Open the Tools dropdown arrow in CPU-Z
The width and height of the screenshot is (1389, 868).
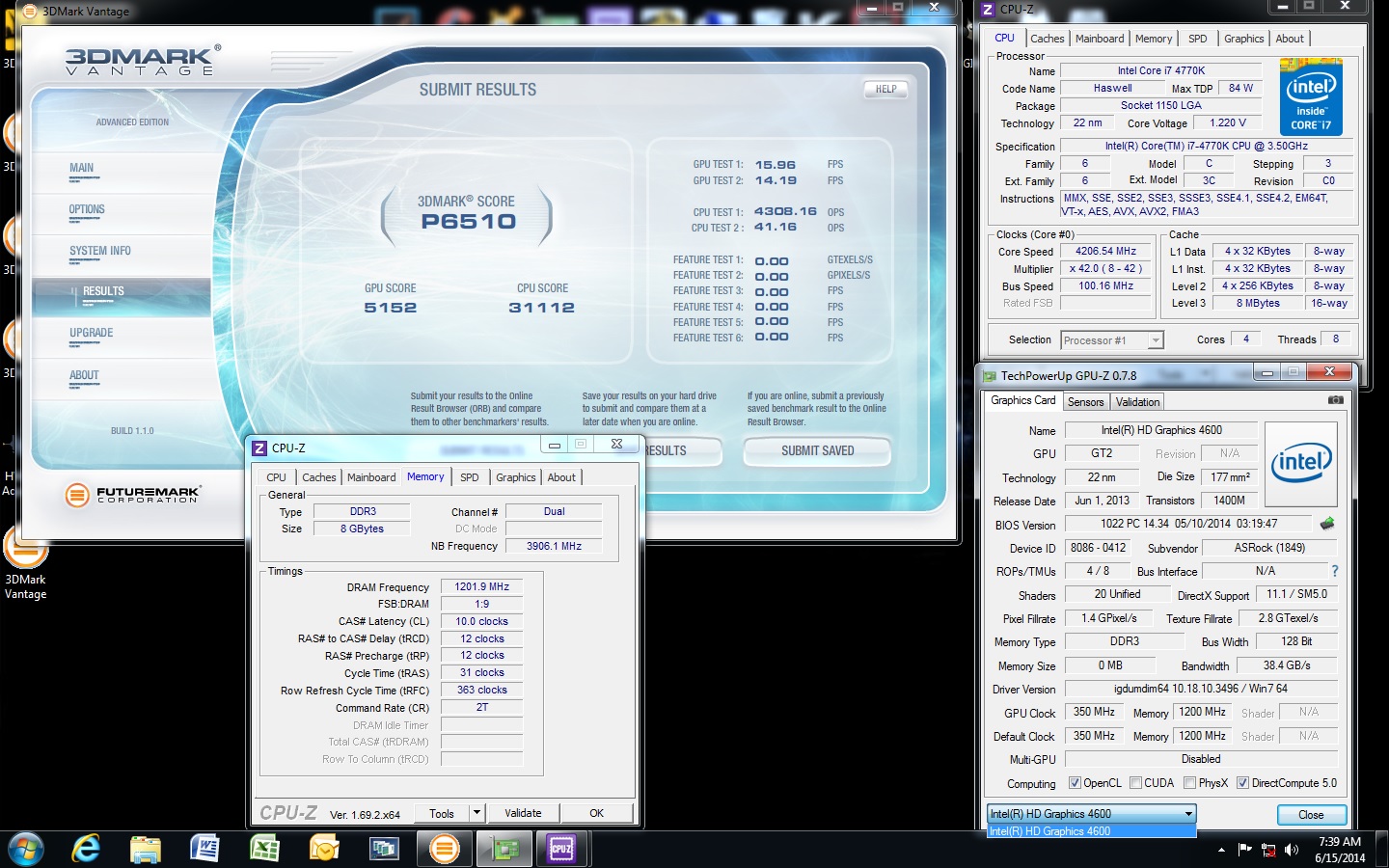[476, 813]
